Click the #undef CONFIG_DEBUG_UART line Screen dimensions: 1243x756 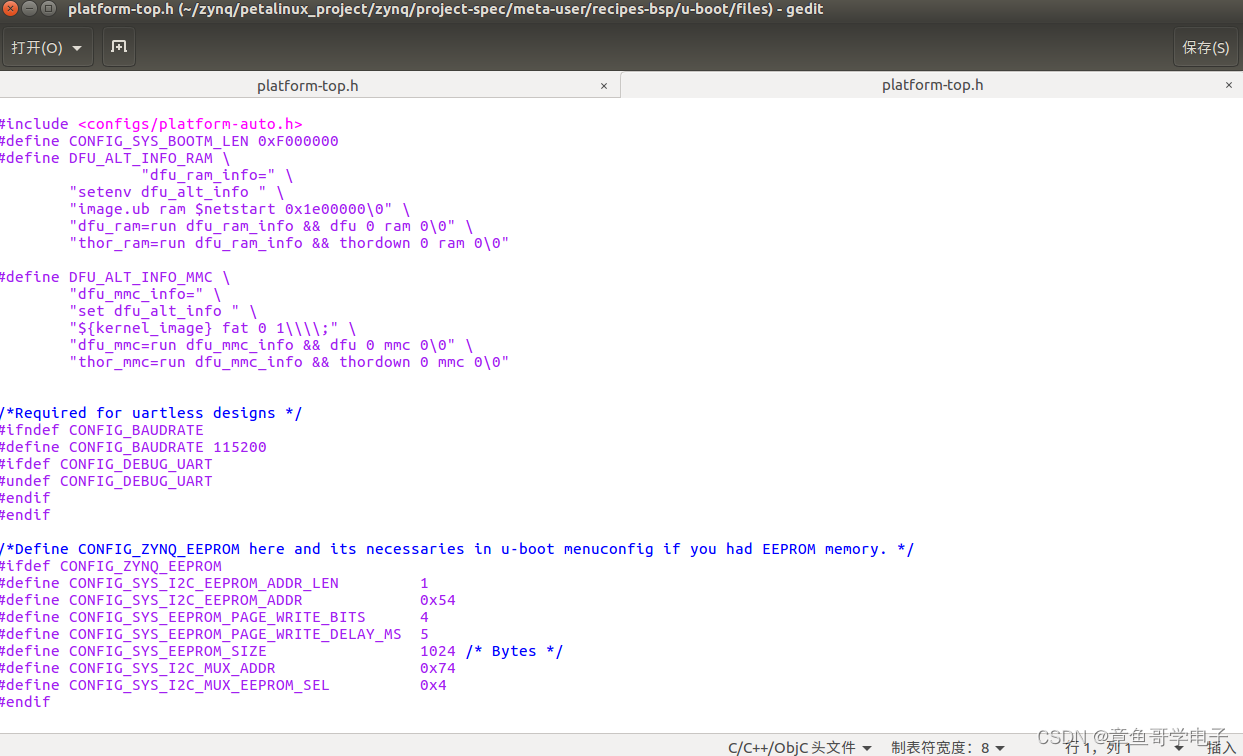click(106, 481)
